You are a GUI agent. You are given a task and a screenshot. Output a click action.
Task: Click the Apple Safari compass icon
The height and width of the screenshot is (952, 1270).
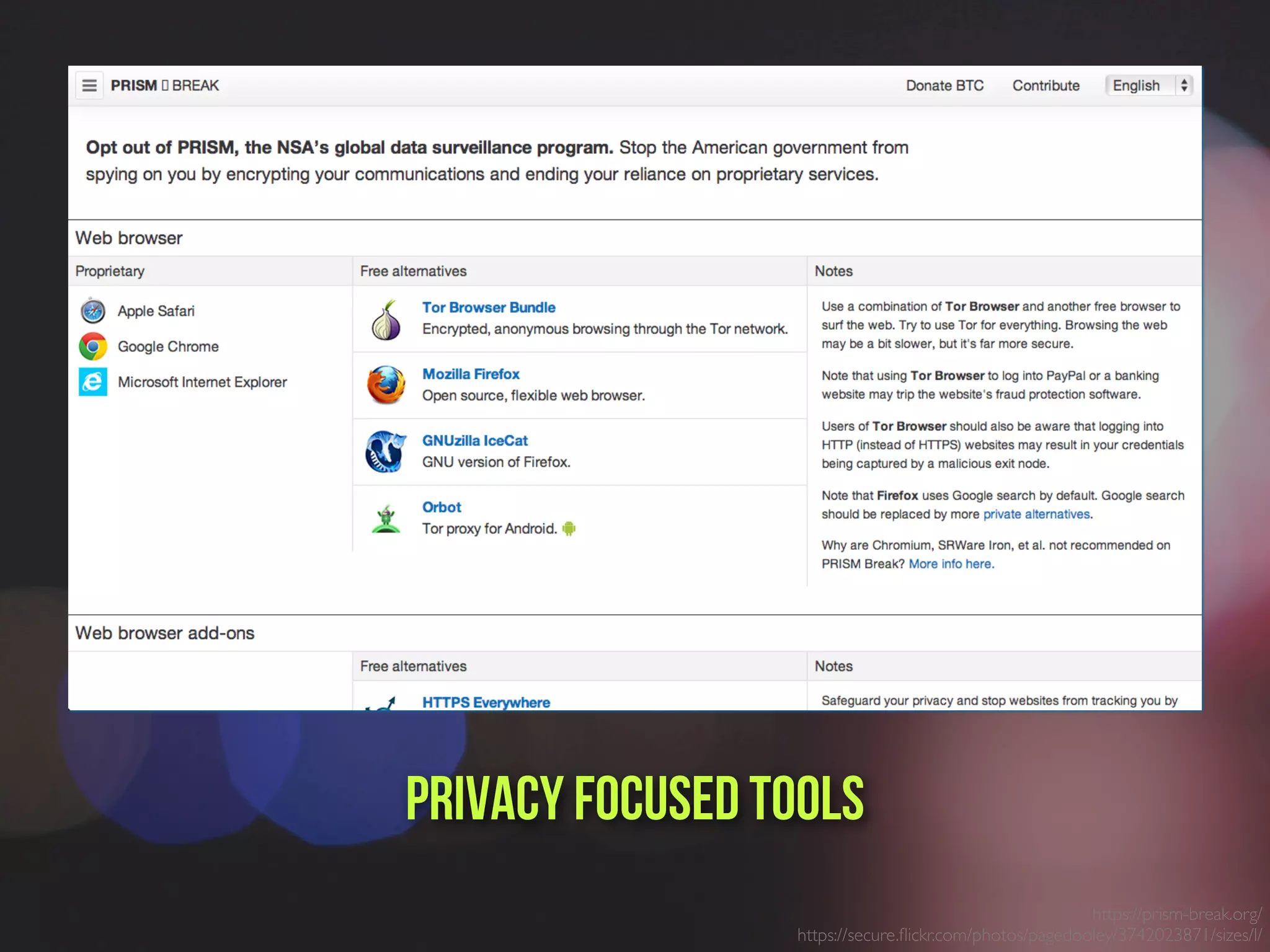tap(93, 311)
